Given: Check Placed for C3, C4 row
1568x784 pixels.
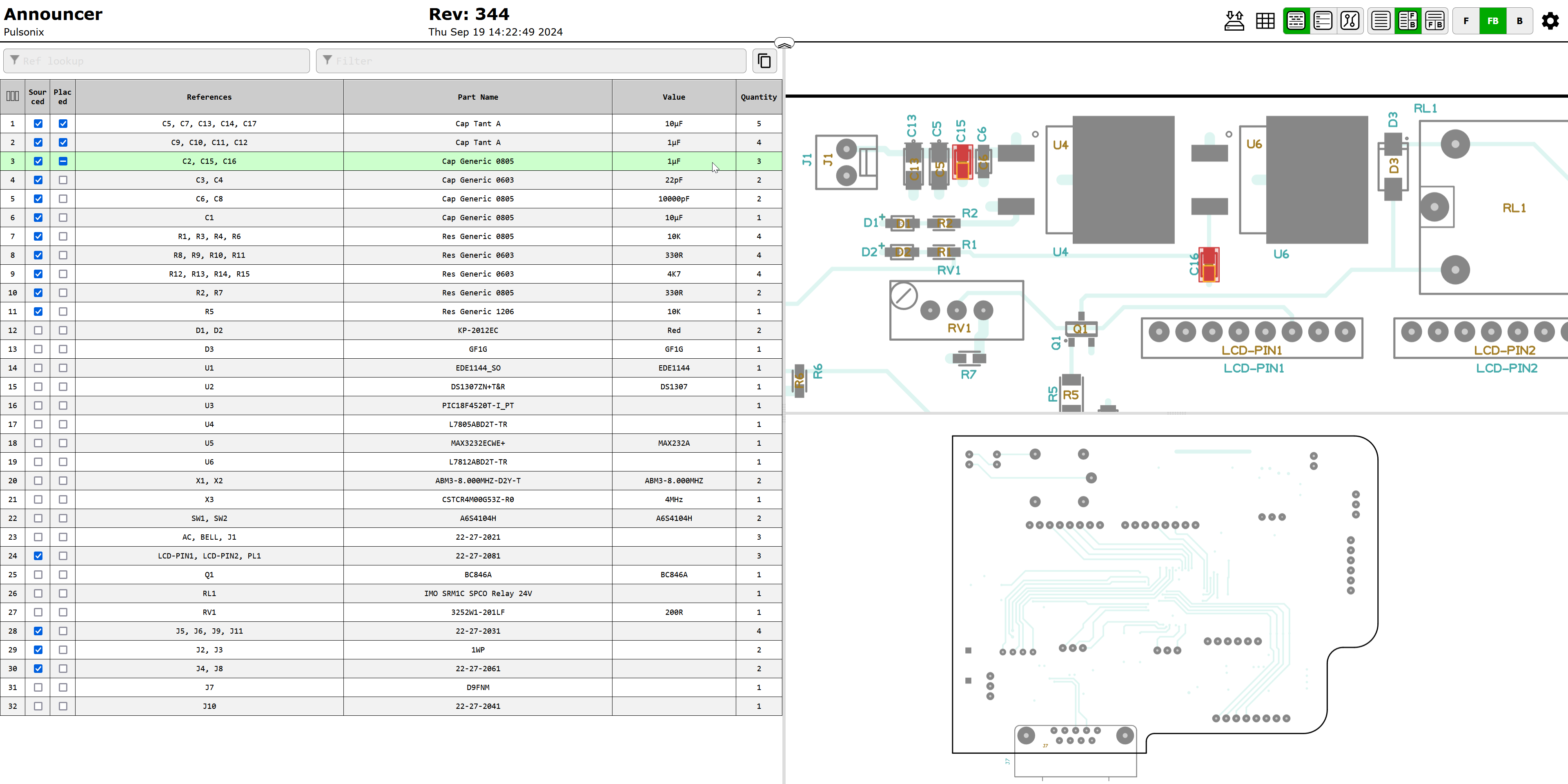Looking at the screenshot, I should (63, 180).
